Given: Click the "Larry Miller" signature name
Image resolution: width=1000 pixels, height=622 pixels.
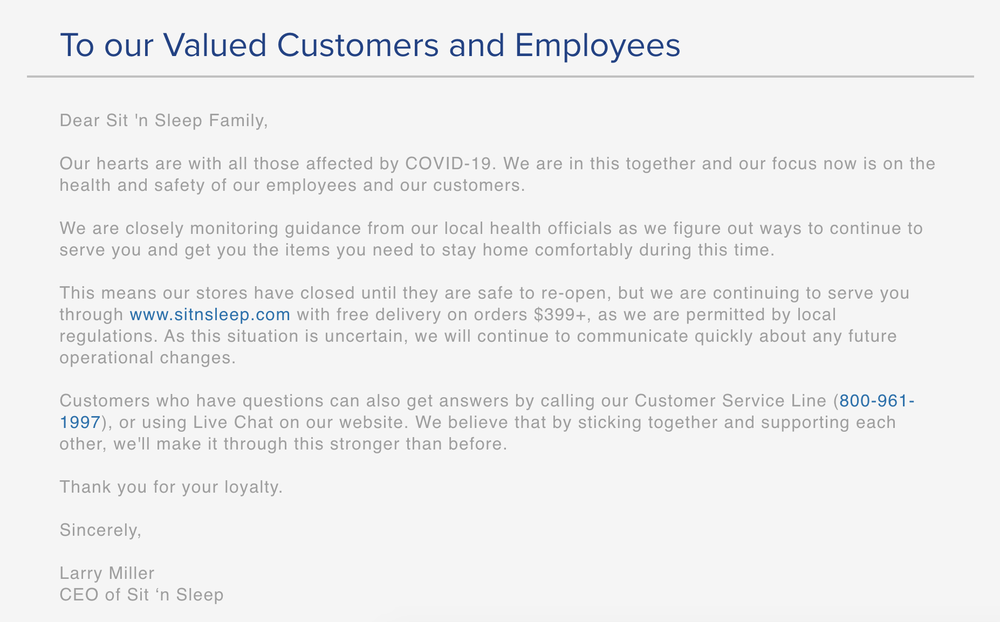Looking at the screenshot, I should coord(107,573).
